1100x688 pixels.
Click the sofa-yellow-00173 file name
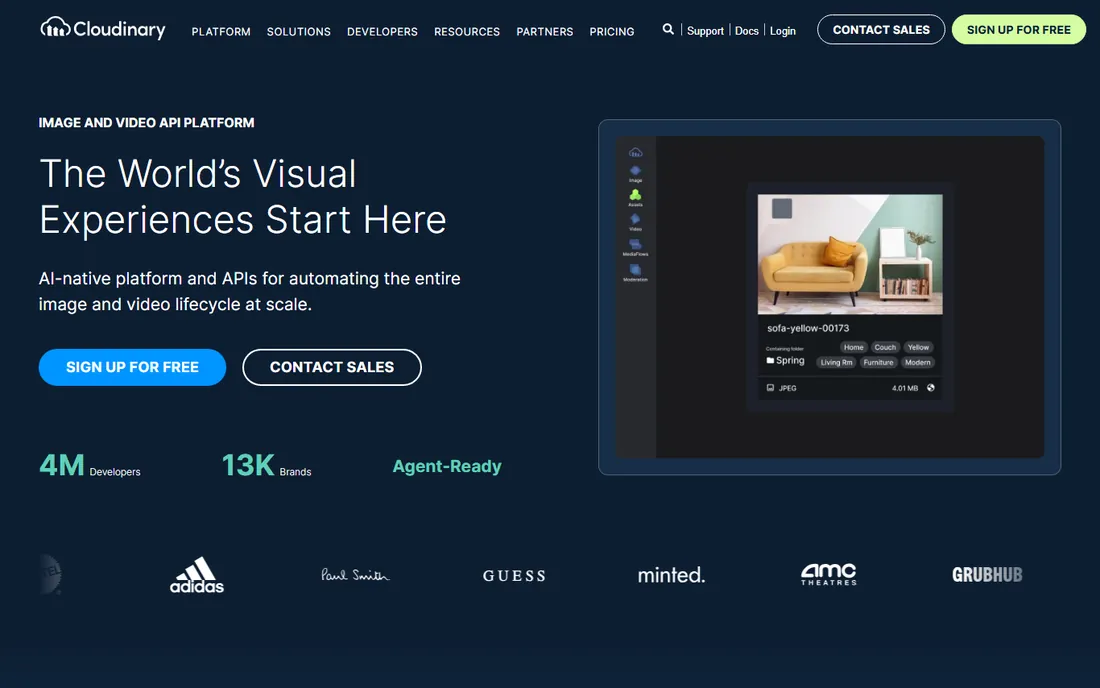click(x=808, y=328)
